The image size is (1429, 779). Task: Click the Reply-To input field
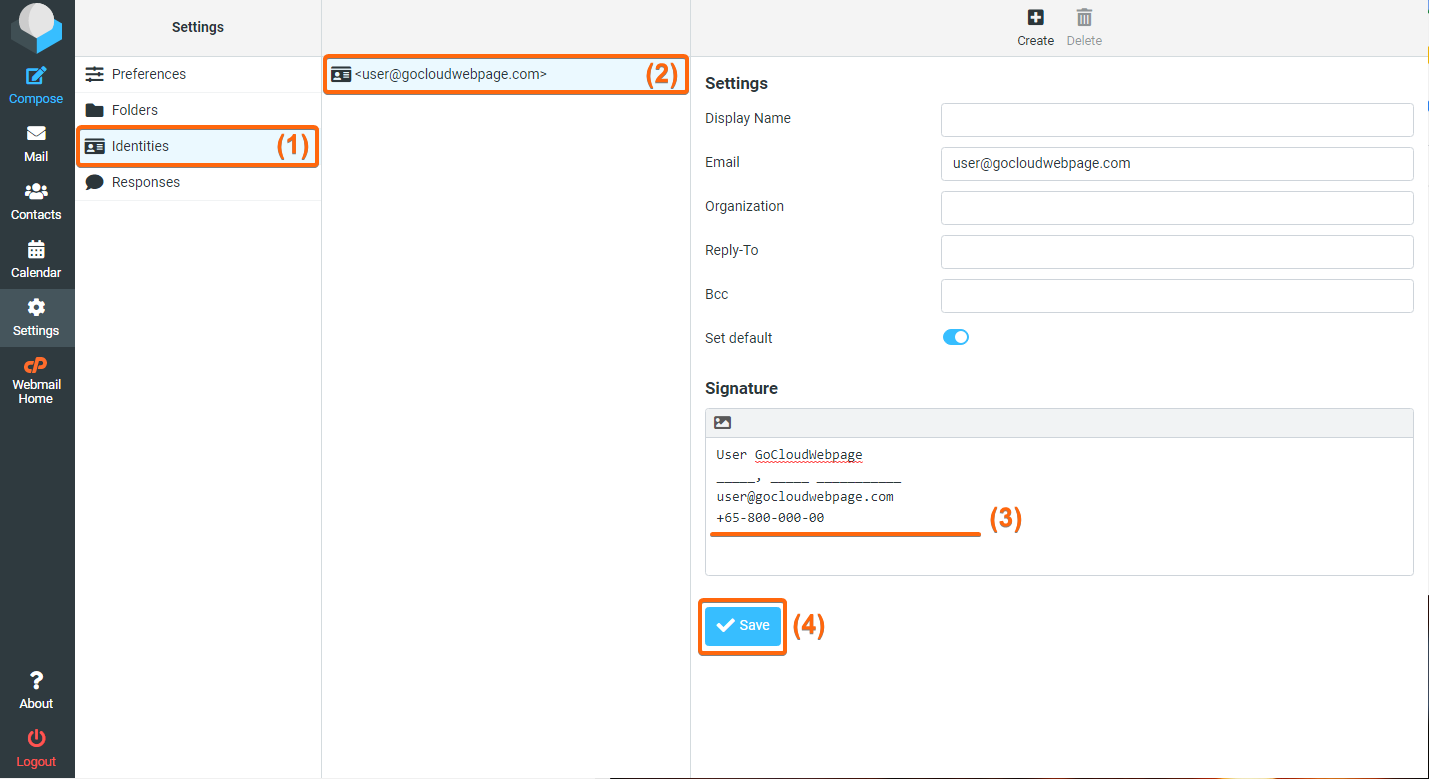point(1177,251)
